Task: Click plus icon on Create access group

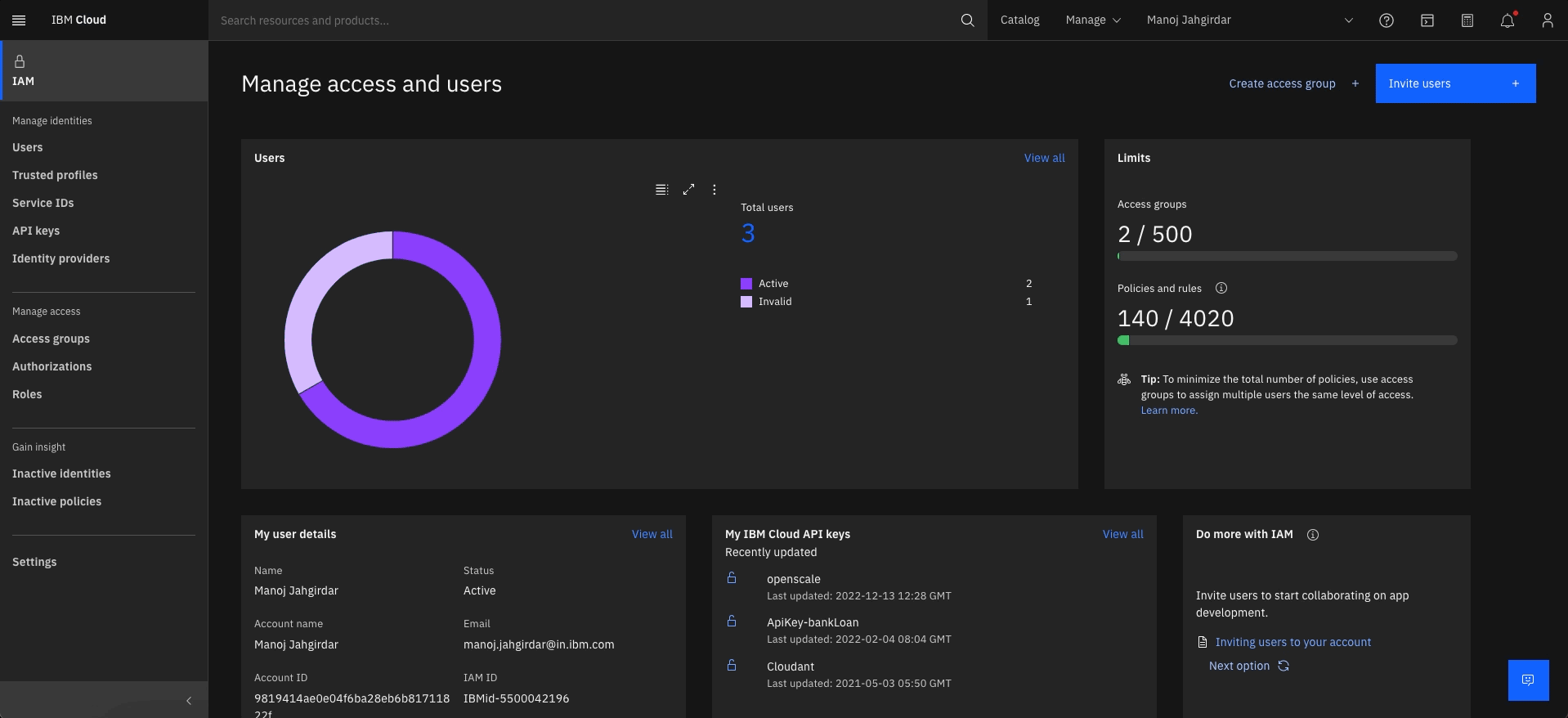Action: tap(1355, 83)
